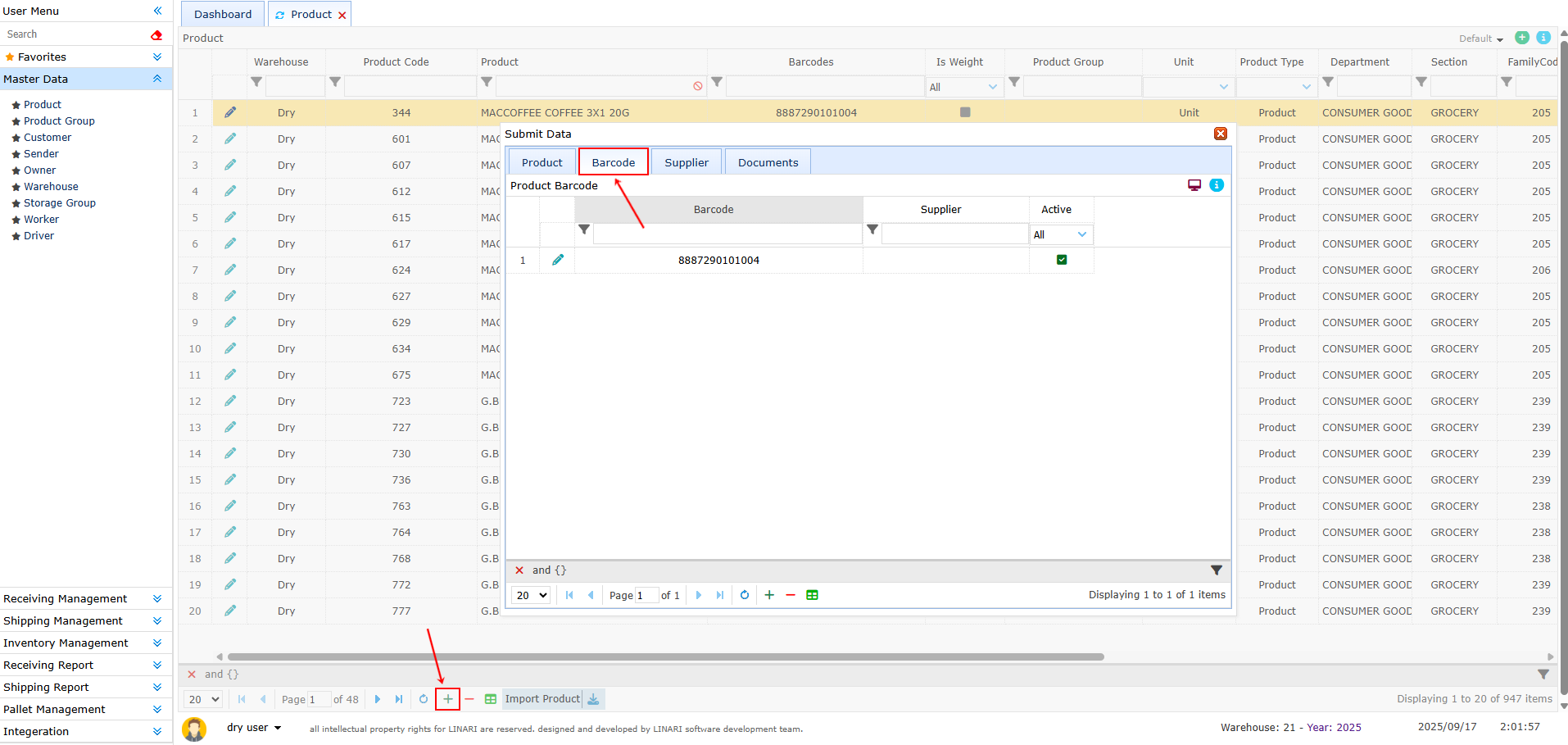Toggle the Active checkbox for the barcode row
1568x745 pixels.
click(1062, 260)
